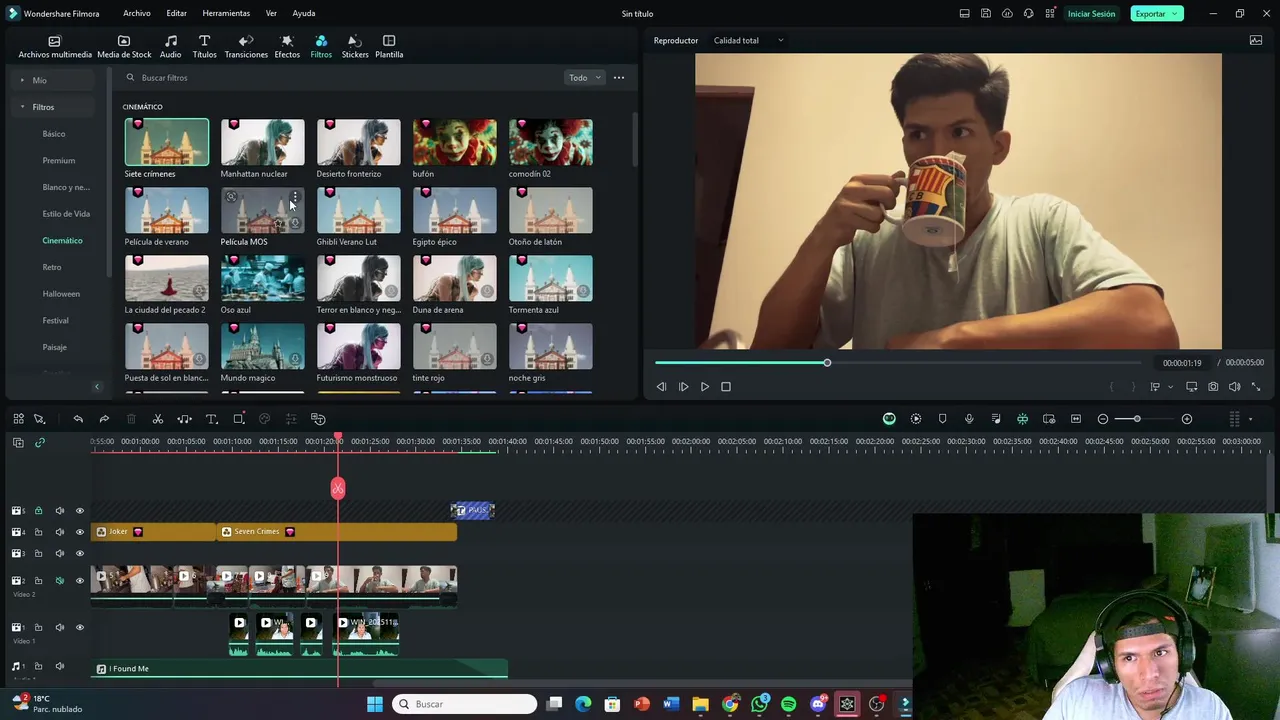The image size is (1280, 720).
Task: Enter fullscreen preview mode
Action: pos(1256,387)
